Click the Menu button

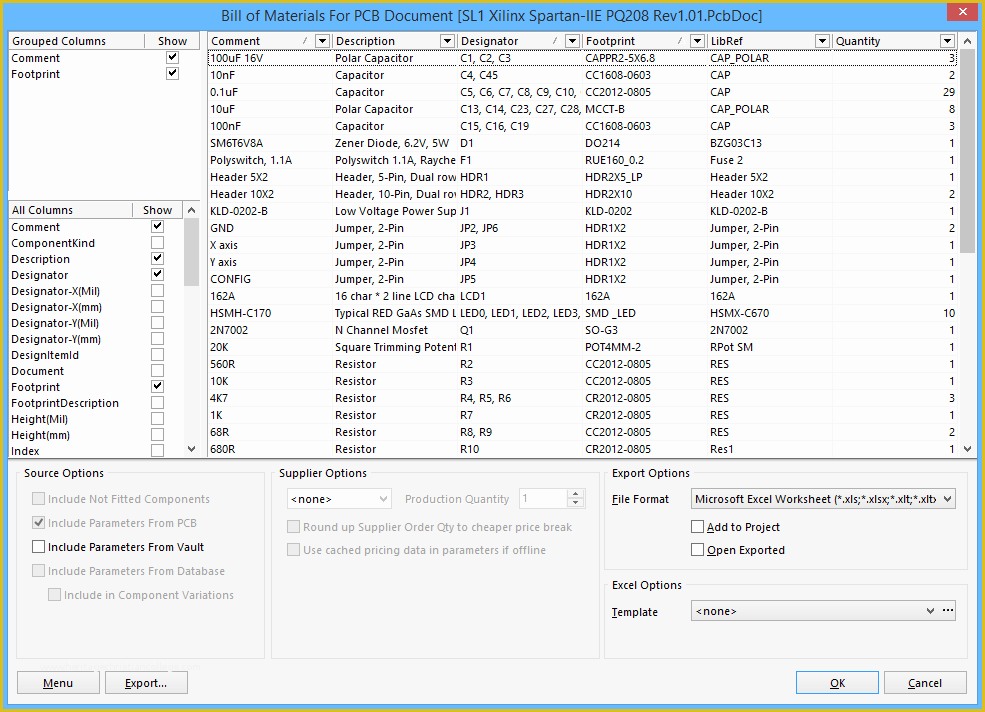point(58,682)
